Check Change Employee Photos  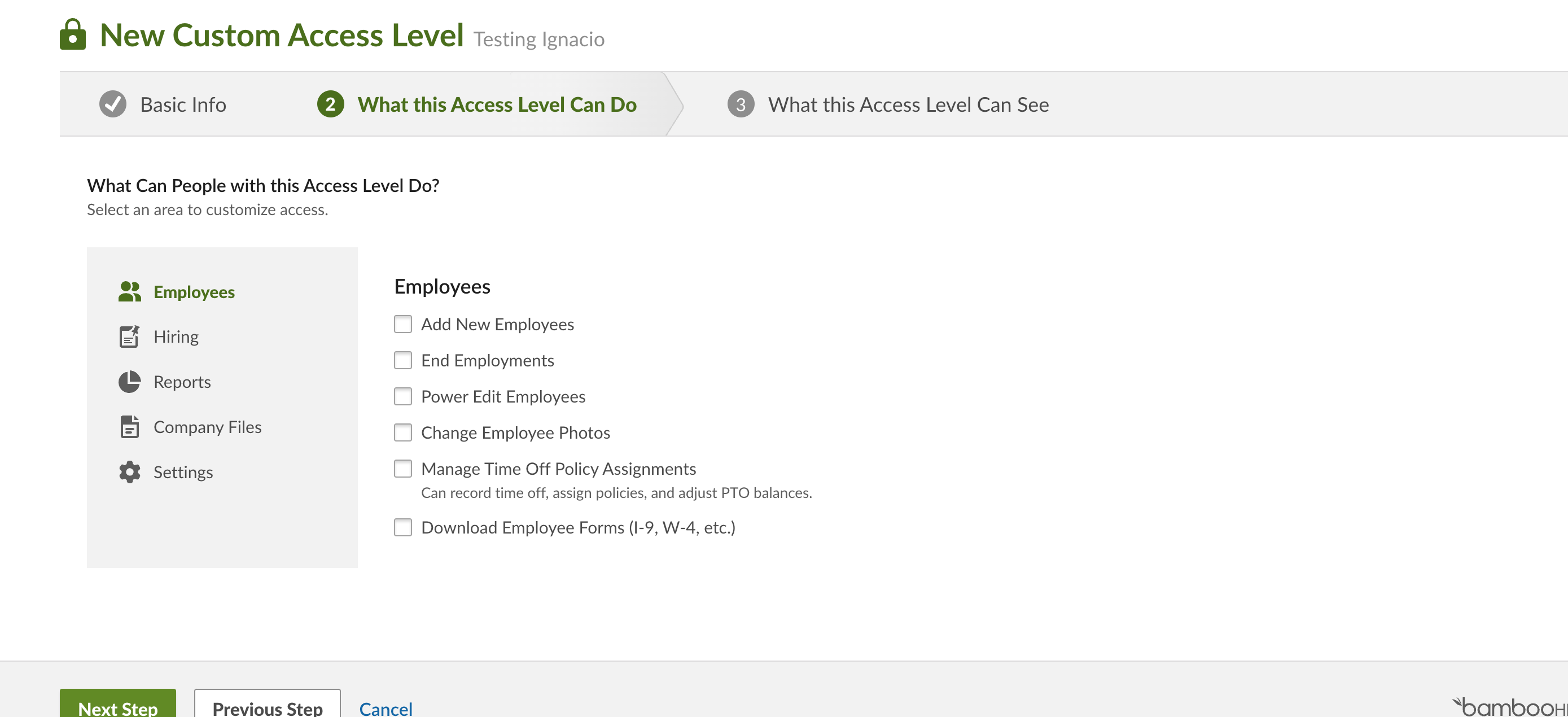[x=403, y=433]
